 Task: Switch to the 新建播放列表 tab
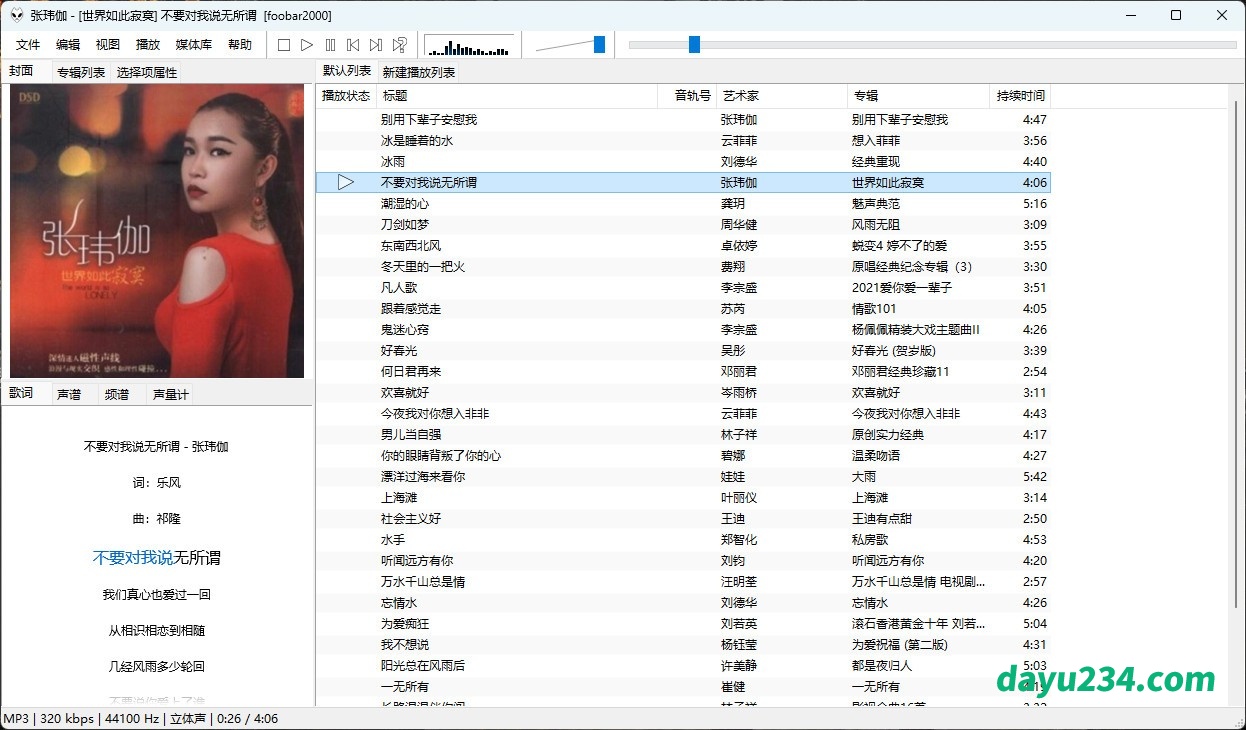point(419,72)
